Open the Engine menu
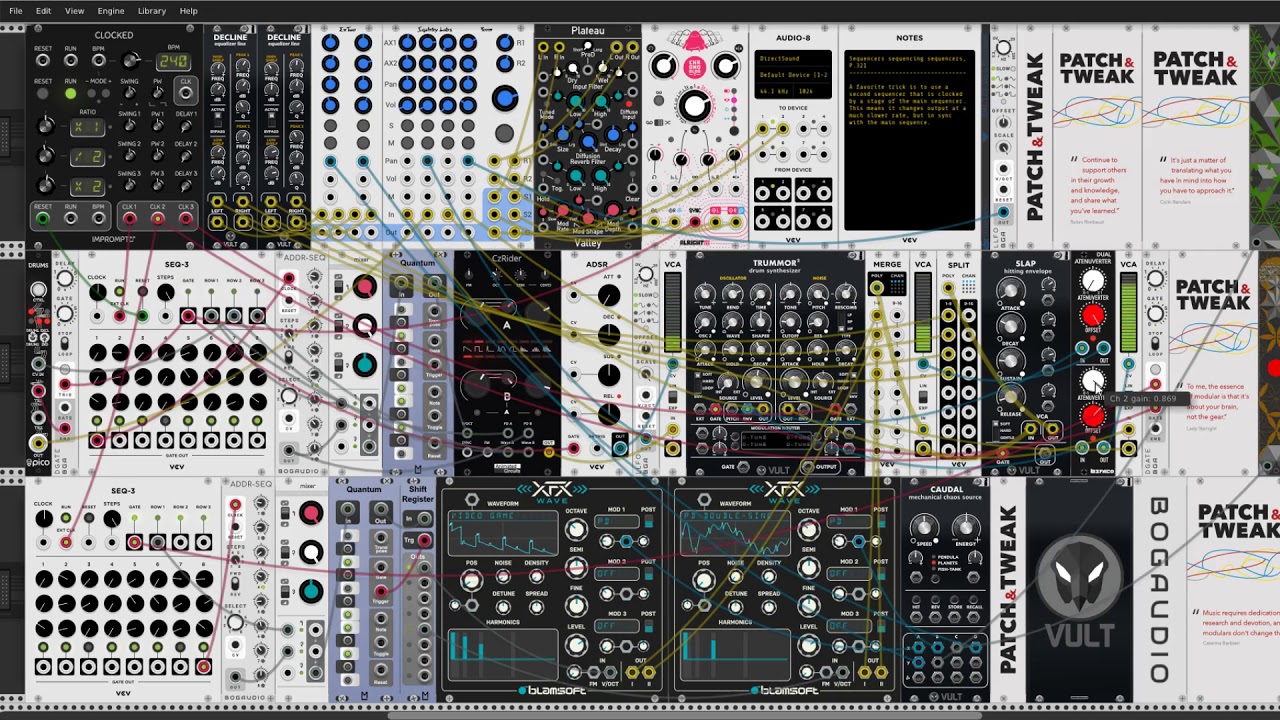This screenshot has width=1280, height=720. tap(111, 11)
